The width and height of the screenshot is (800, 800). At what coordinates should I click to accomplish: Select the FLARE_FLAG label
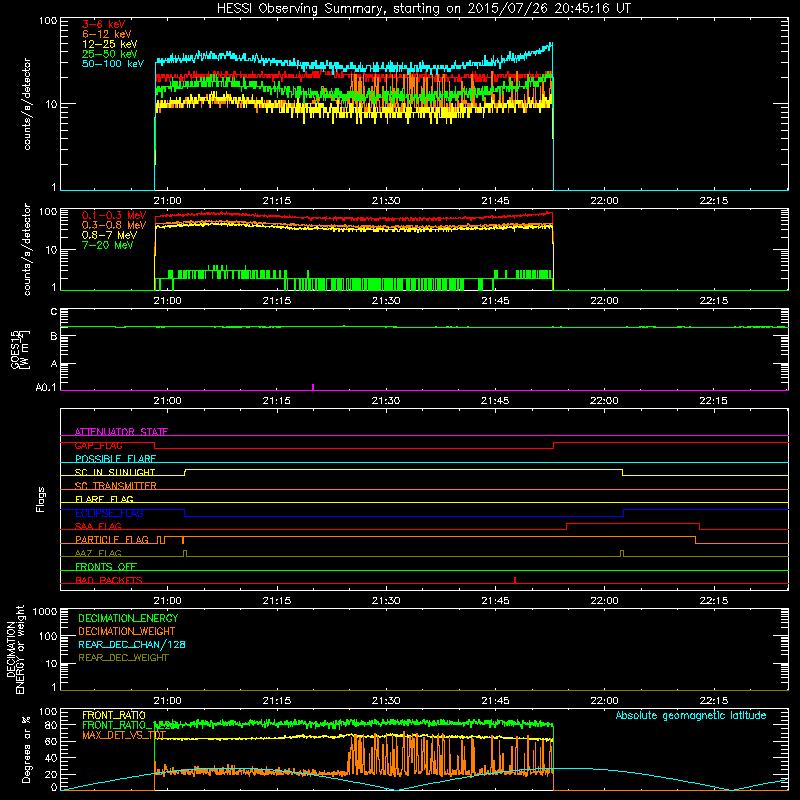pos(104,499)
